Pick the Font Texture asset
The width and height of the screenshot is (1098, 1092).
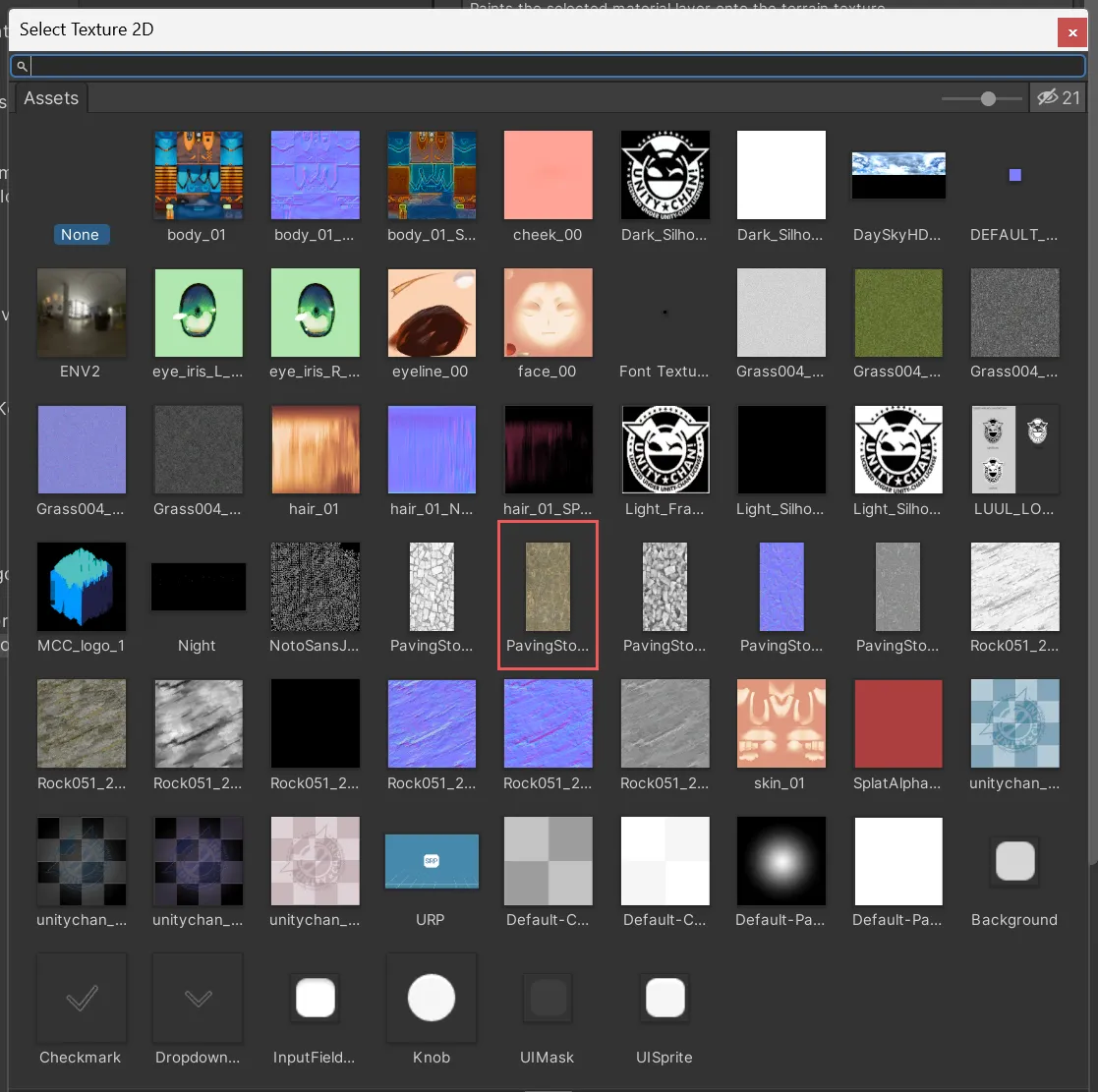point(665,313)
